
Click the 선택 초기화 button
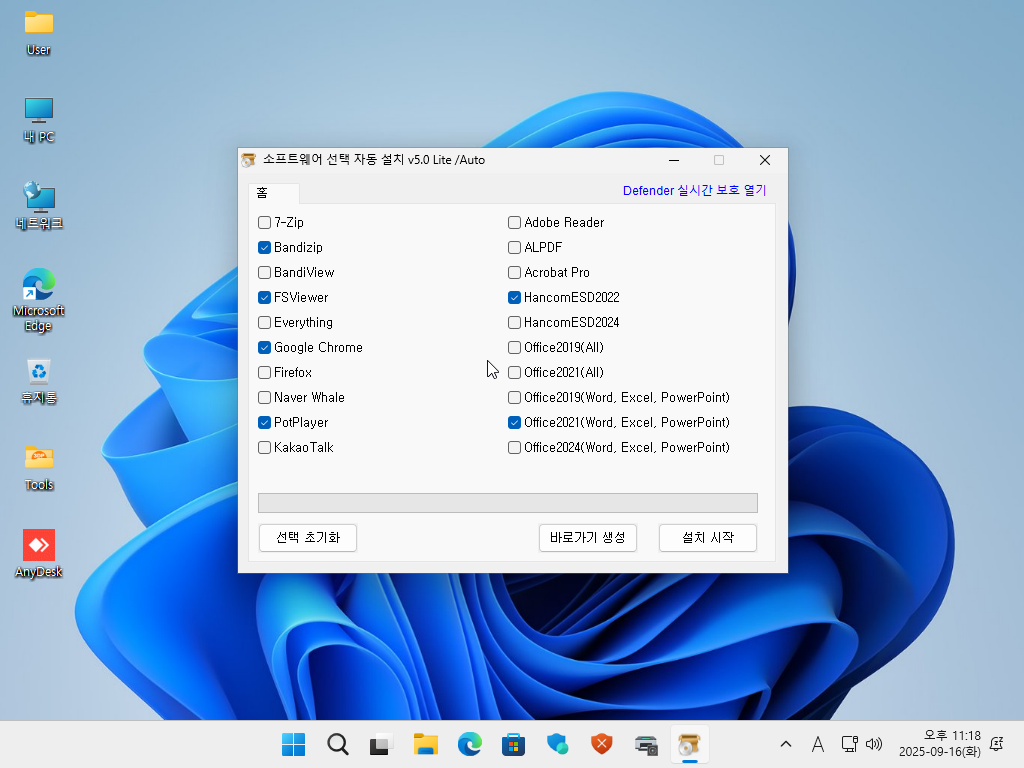pos(308,538)
